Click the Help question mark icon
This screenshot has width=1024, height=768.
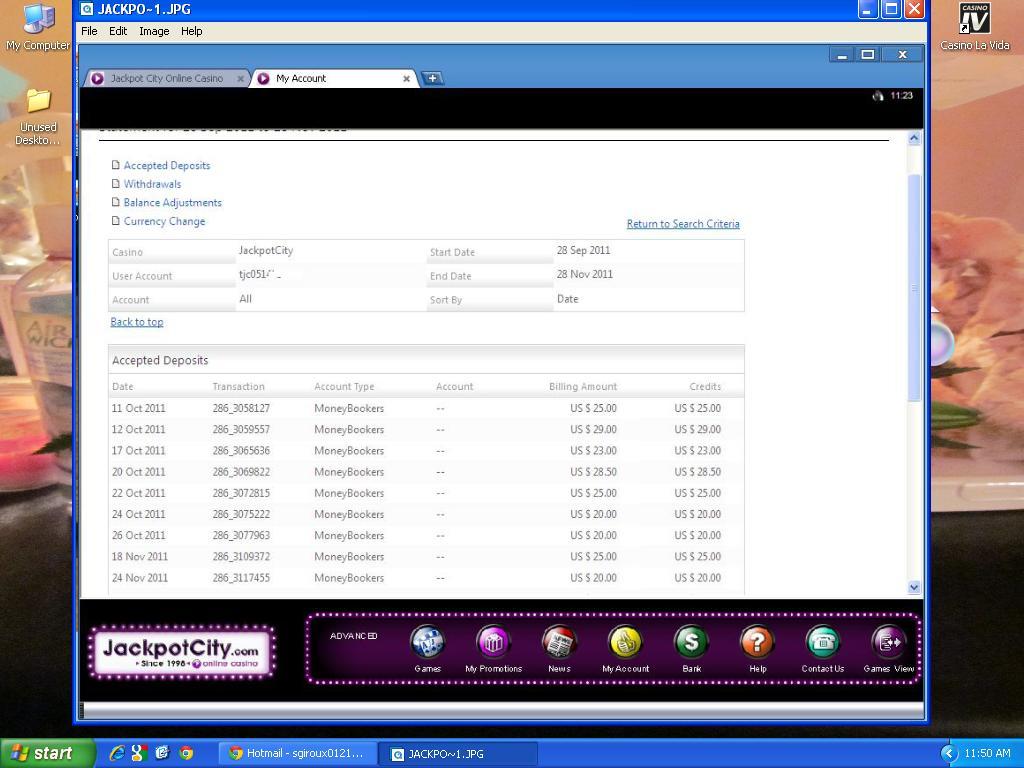click(757, 642)
